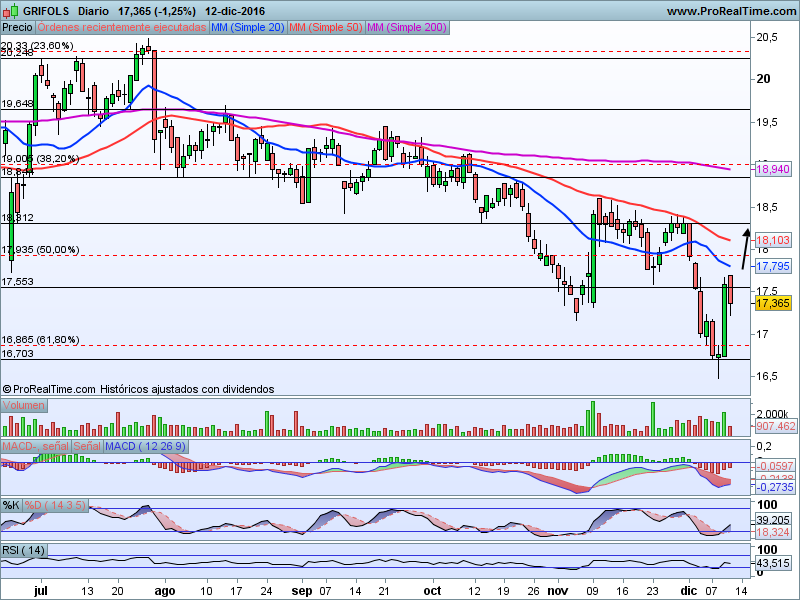The height and width of the screenshot is (600, 800).
Task: Click the 18,103 MM50 value tag
Action: 773,240
